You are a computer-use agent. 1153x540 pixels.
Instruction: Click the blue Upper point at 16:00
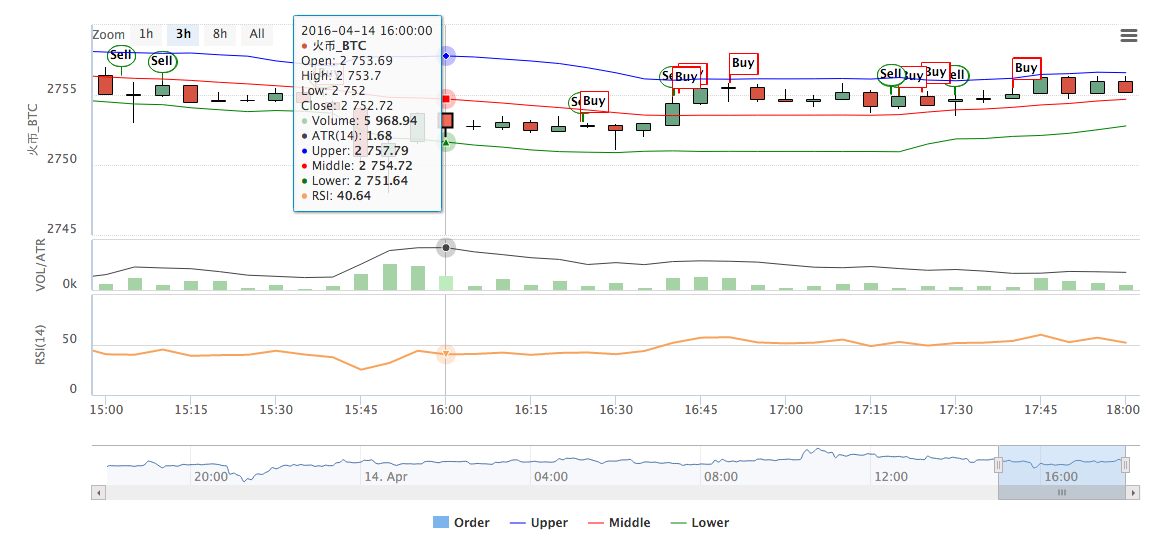click(x=446, y=56)
